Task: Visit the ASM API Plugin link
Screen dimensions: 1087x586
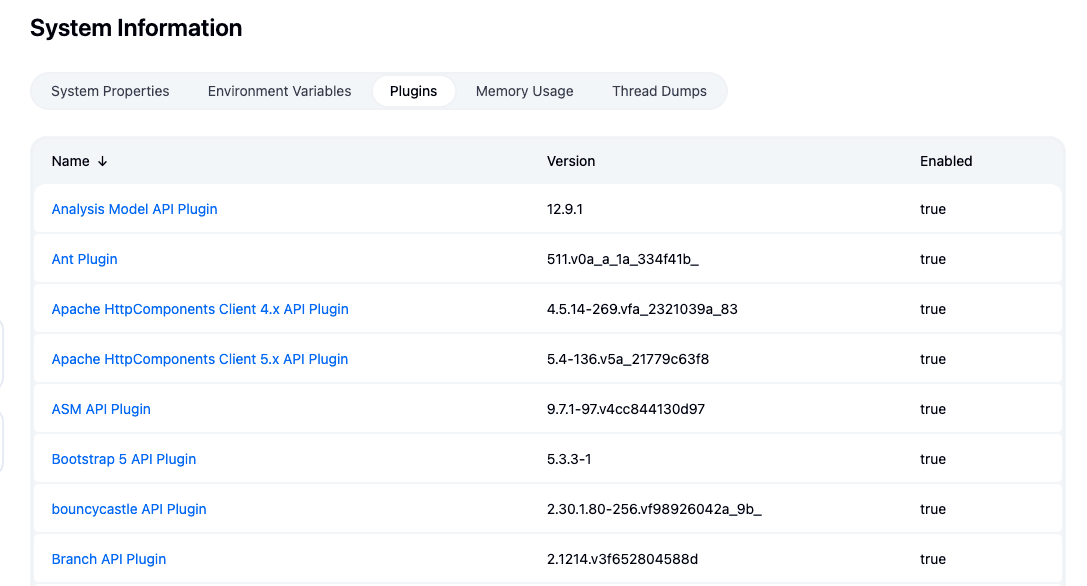Action: coord(101,409)
